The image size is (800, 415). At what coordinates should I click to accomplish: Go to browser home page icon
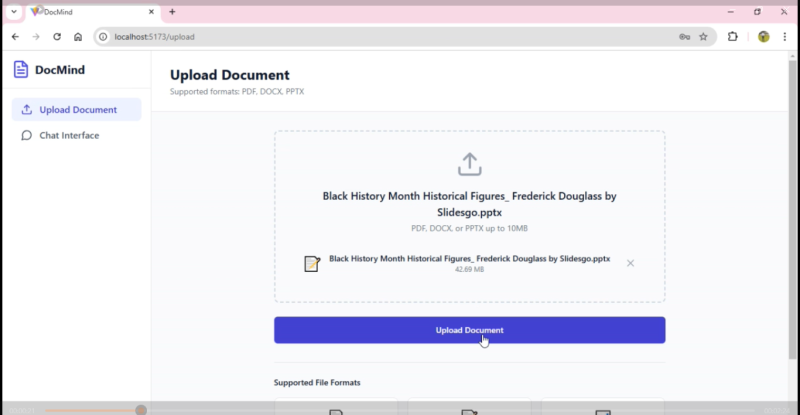click(78, 37)
